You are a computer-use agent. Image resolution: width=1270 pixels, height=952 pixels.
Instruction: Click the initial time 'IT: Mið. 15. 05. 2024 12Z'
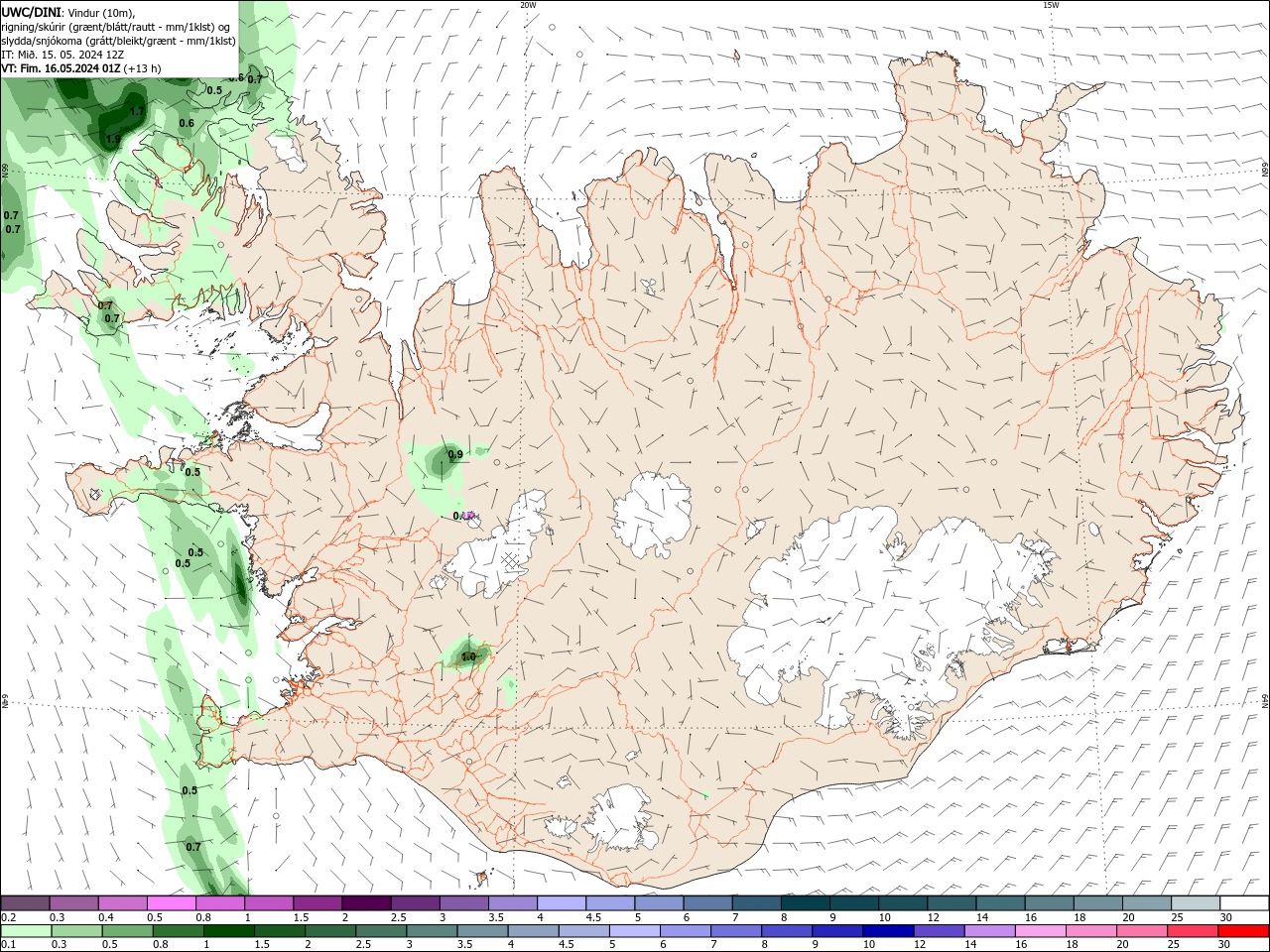(x=63, y=55)
